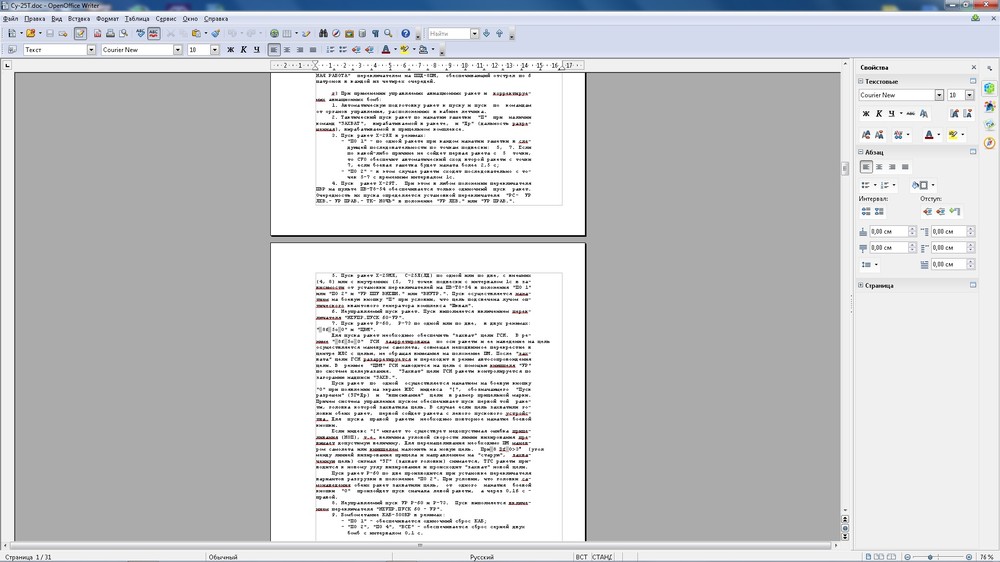This screenshot has width=1000, height=562.
Task: Open the Таблица menu
Action: 136,18
